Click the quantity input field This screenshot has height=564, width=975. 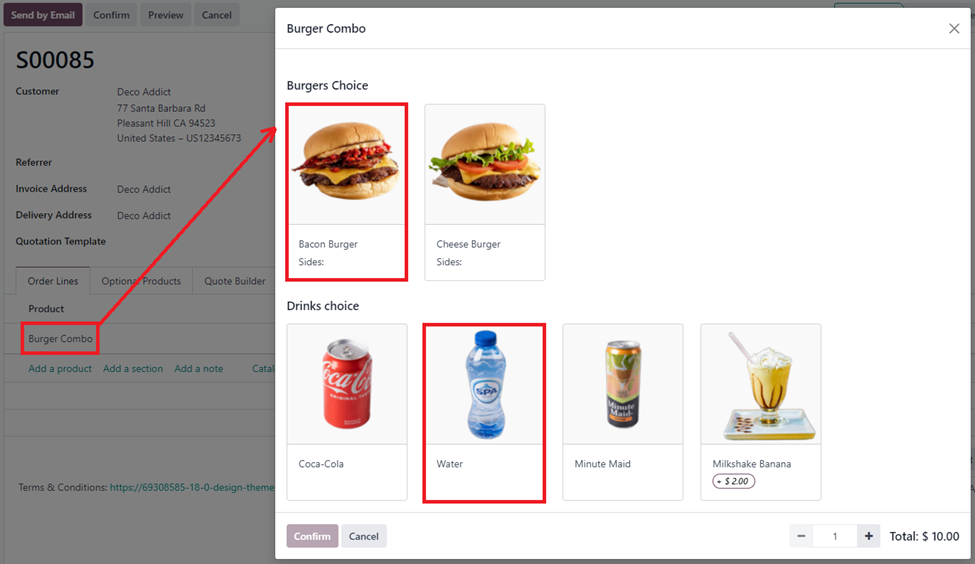tap(834, 536)
